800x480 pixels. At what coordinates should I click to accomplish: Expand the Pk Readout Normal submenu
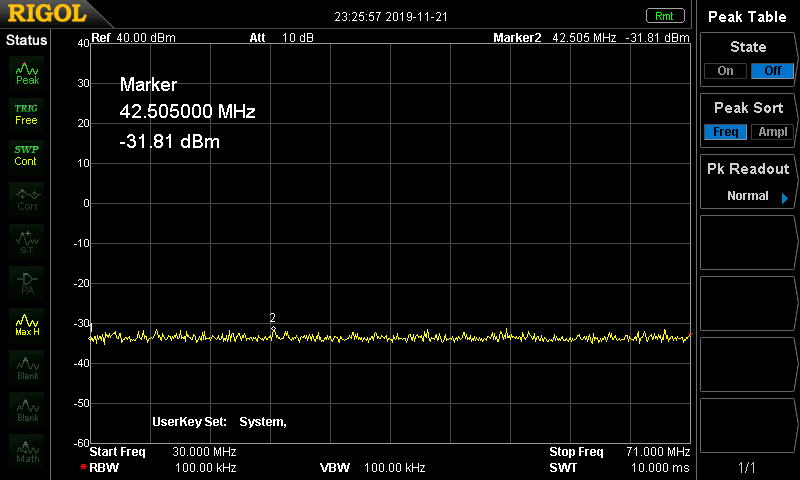click(748, 196)
